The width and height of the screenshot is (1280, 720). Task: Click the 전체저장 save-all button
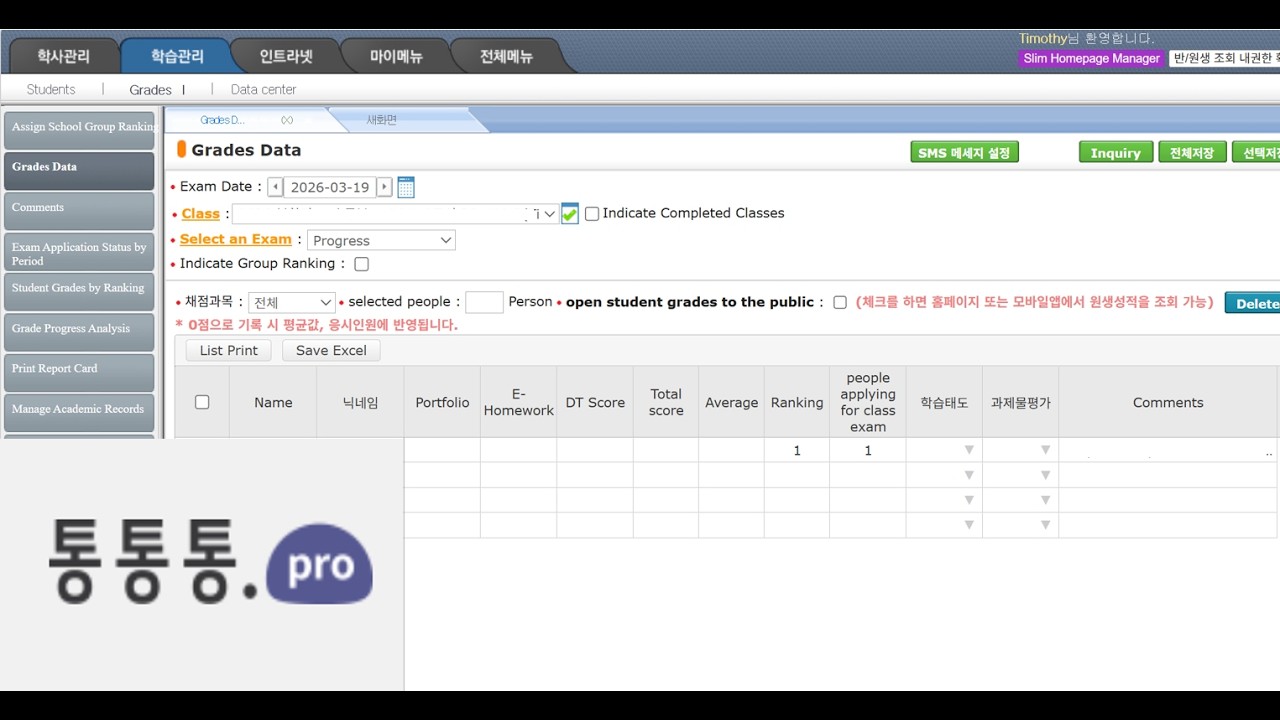[x=1192, y=152]
